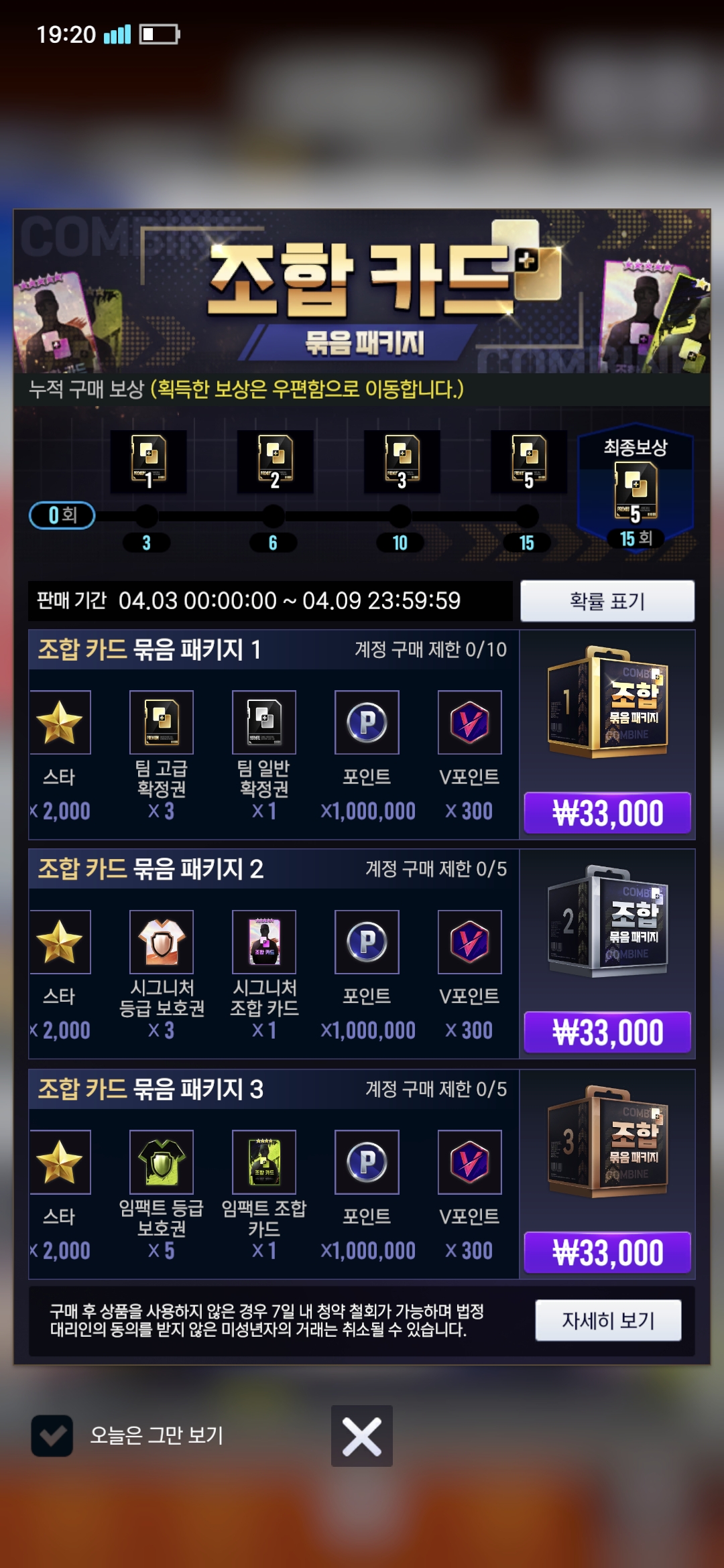Image resolution: width=724 pixels, height=1568 pixels.
Task: Open 자세히 보기 details
Action: point(608,1320)
